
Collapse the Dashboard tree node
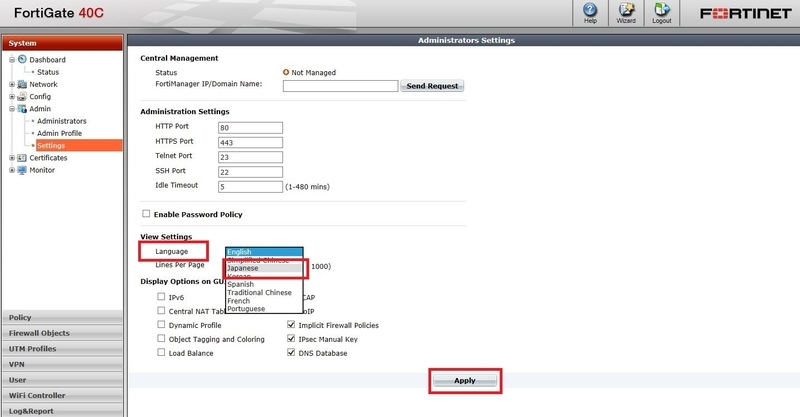[12, 60]
